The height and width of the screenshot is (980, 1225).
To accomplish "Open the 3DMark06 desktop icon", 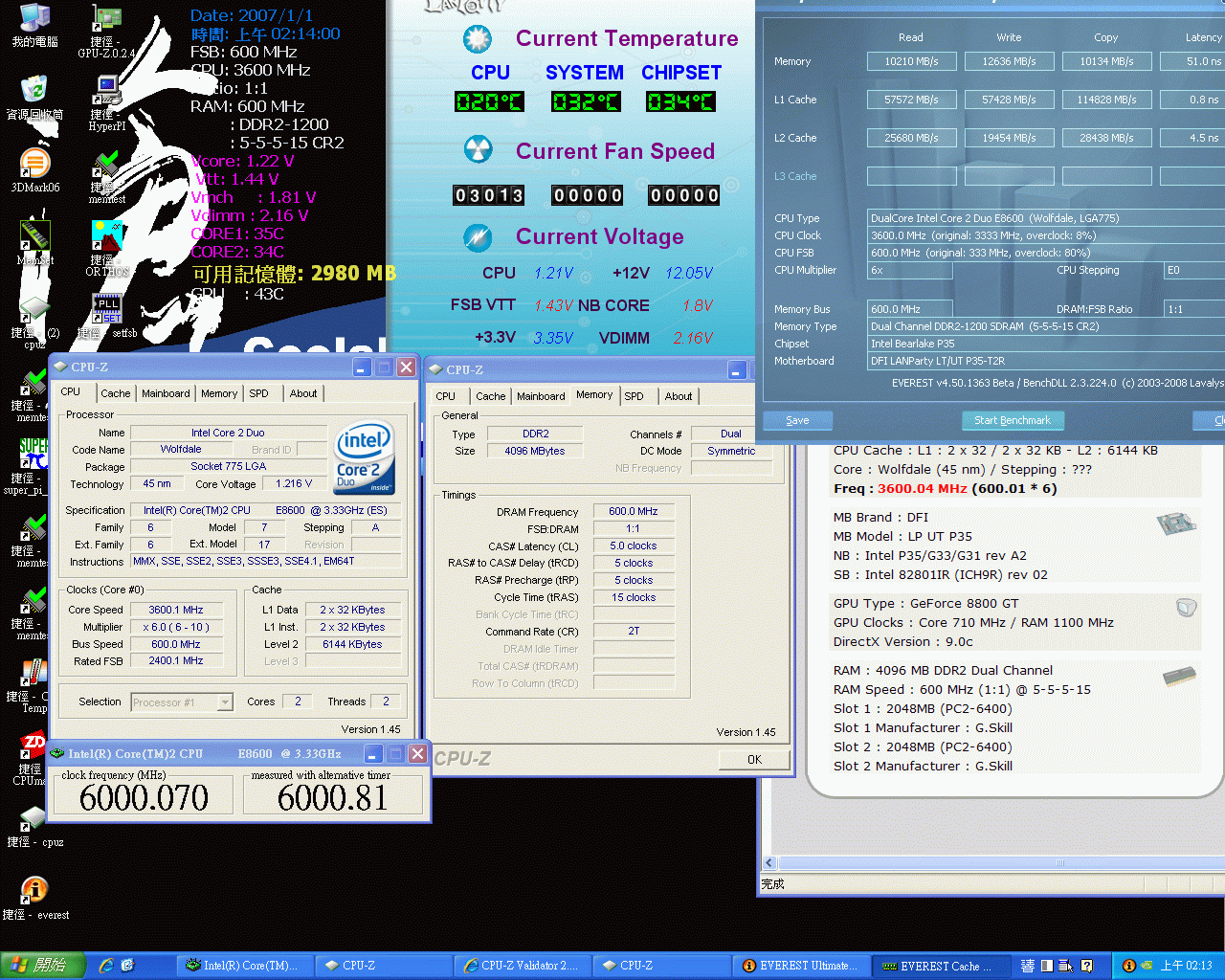I will point(34,164).
